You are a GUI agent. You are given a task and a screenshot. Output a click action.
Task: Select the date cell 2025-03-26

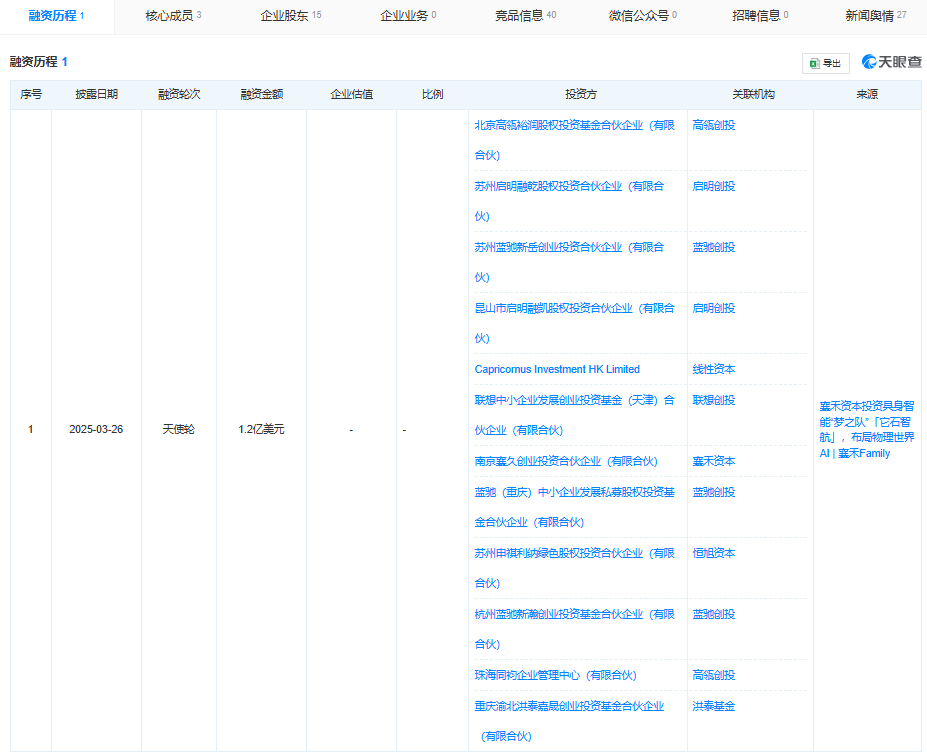pyautogui.click(x=96, y=429)
